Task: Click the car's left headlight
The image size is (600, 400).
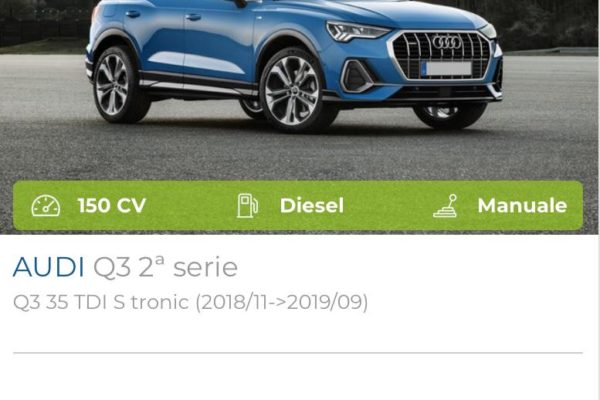Action: pyautogui.click(x=357, y=31)
